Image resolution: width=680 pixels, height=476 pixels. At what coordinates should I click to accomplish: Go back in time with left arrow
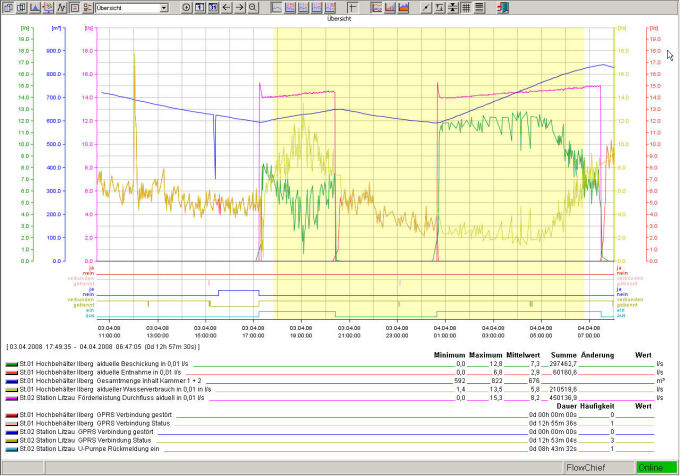click(226, 7)
